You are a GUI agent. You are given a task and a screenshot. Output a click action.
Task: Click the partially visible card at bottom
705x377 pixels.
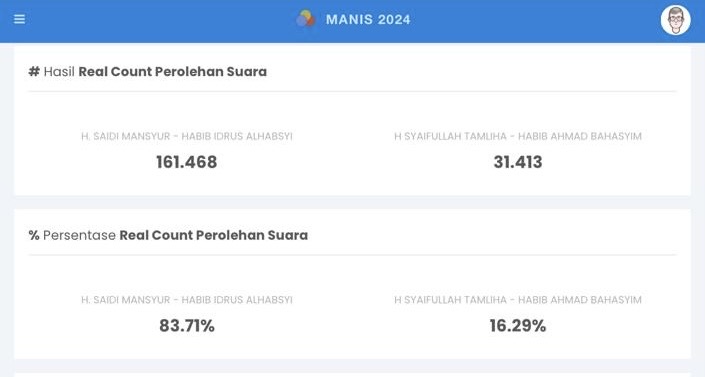352,375
